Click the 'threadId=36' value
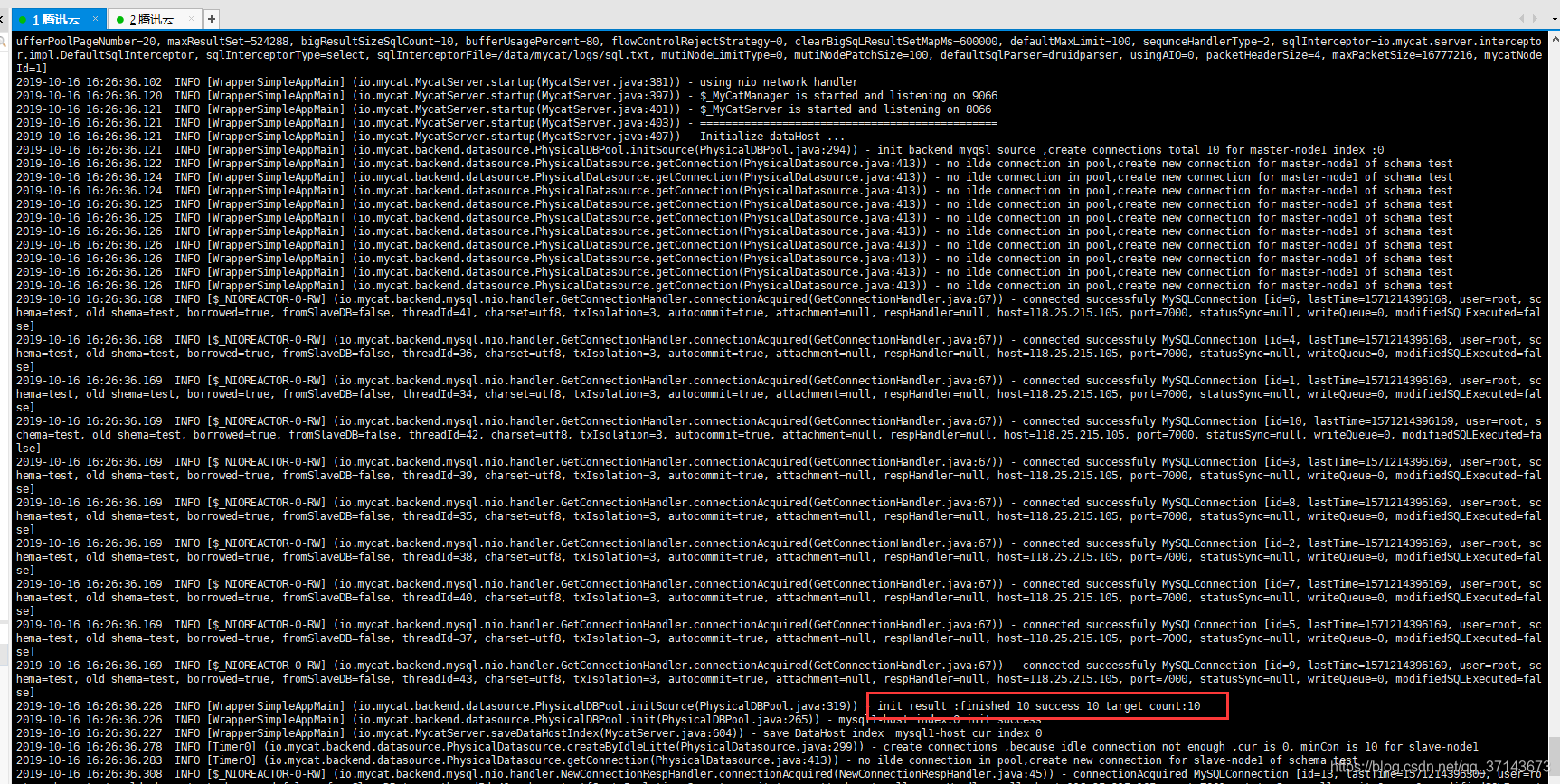 click(438, 354)
